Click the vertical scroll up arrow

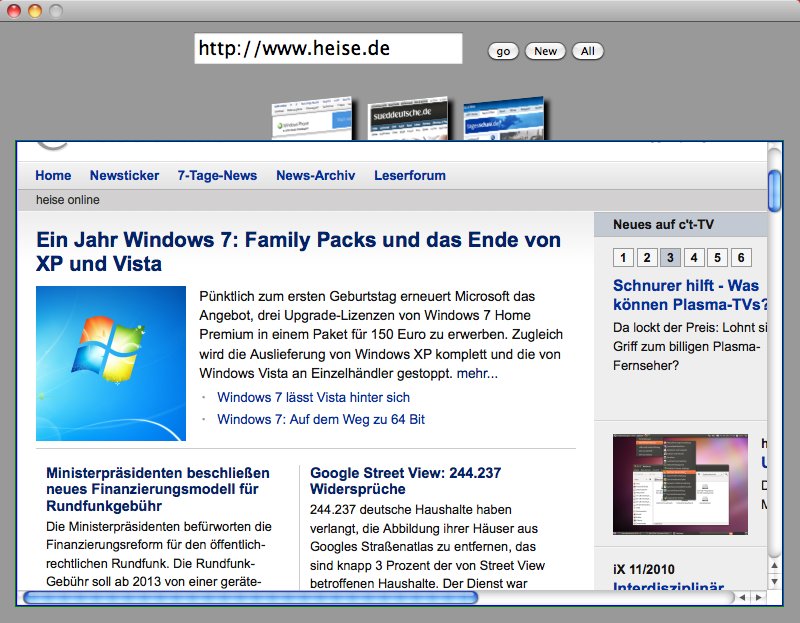[774, 565]
